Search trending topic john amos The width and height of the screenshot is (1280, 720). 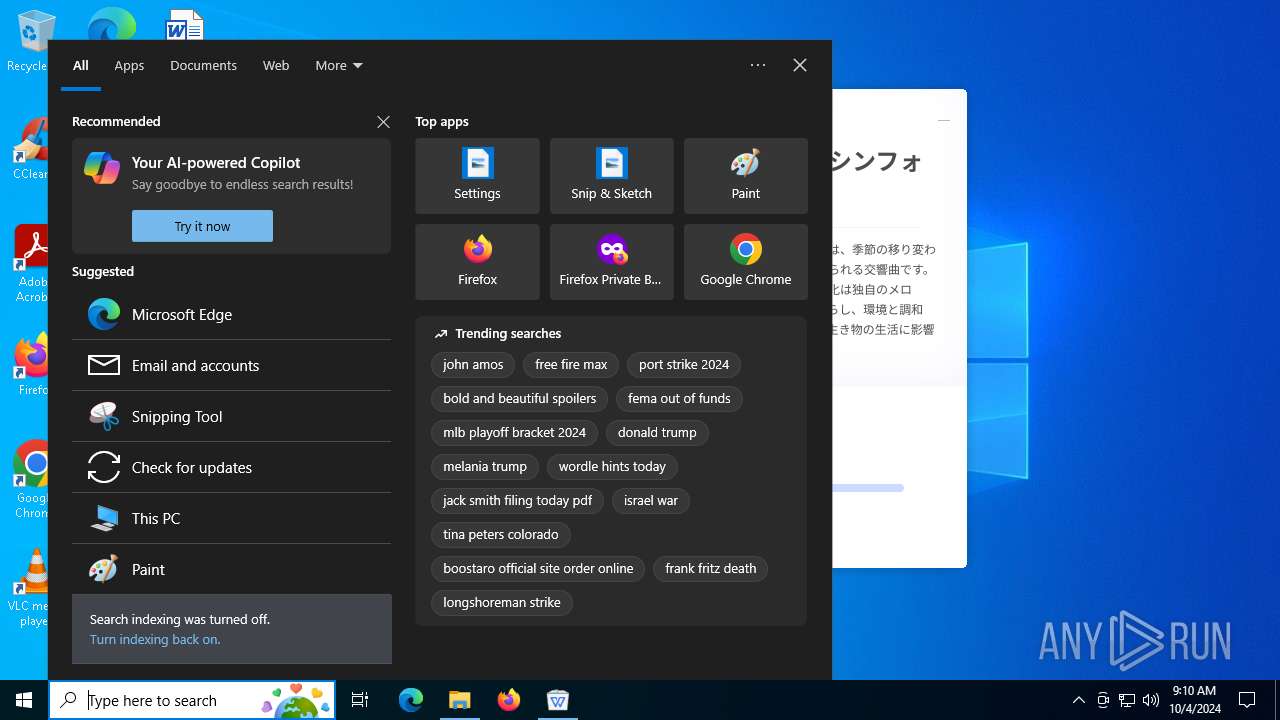click(x=473, y=365)
